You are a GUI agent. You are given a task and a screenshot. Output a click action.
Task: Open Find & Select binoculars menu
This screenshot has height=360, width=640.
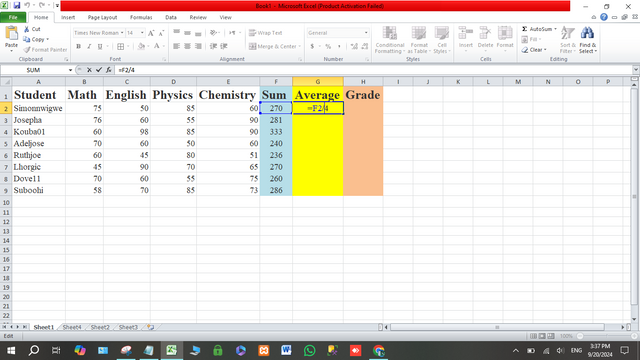(x=588, y=40)
